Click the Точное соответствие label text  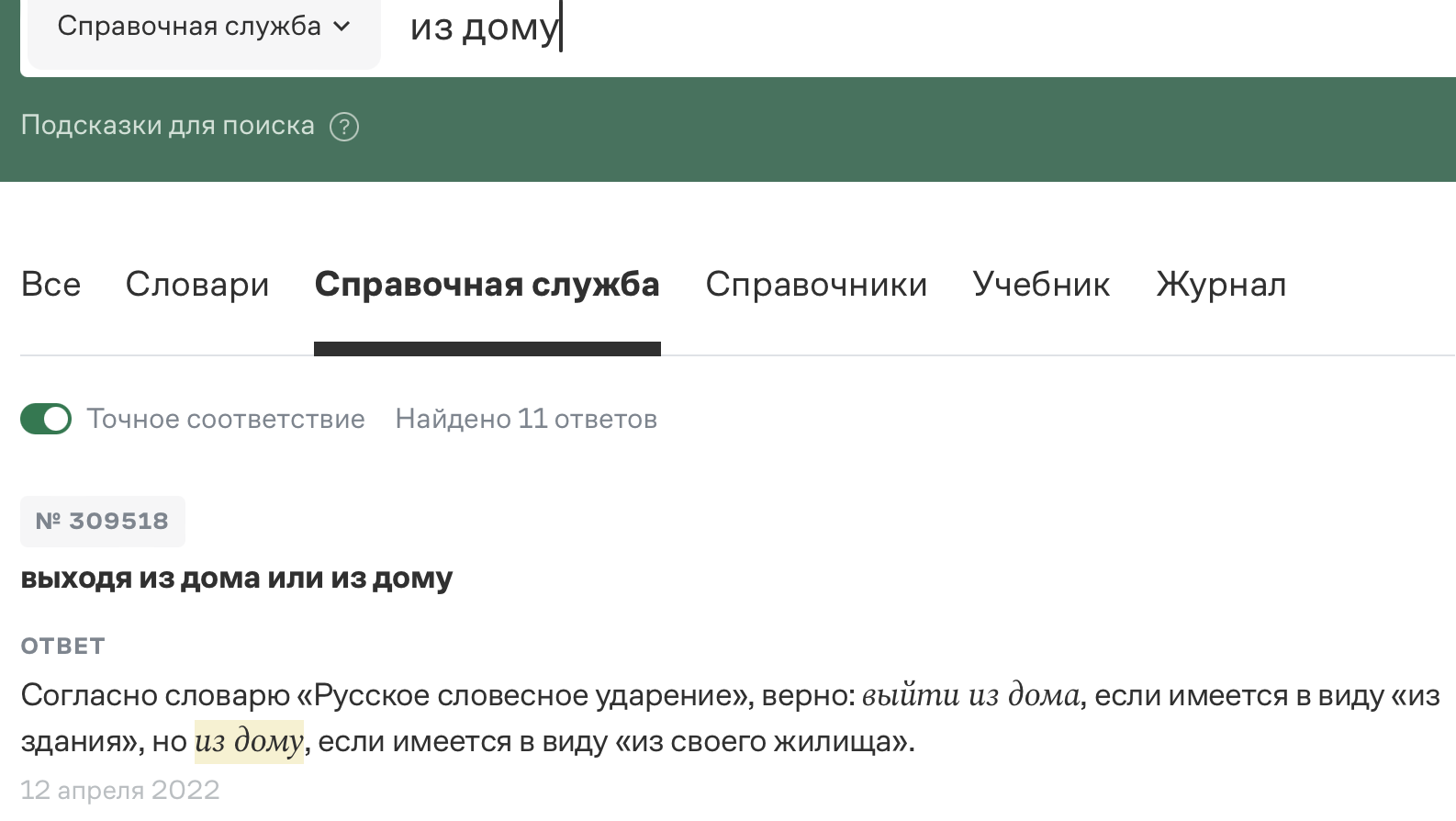[x=226, y=419]
